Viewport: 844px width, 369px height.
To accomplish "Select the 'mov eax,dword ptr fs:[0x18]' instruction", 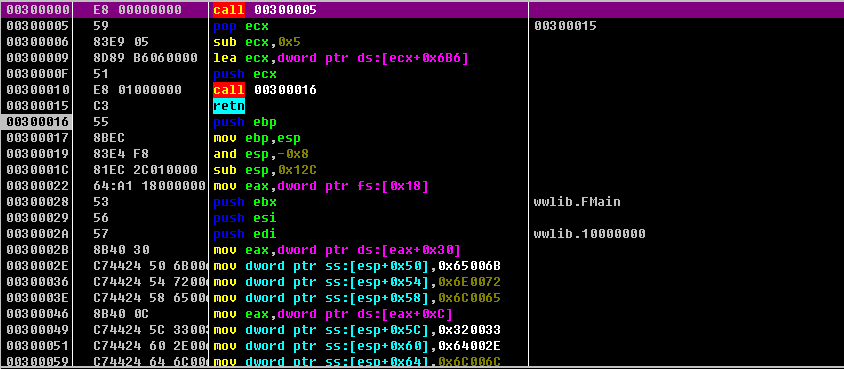I will 321,186.
